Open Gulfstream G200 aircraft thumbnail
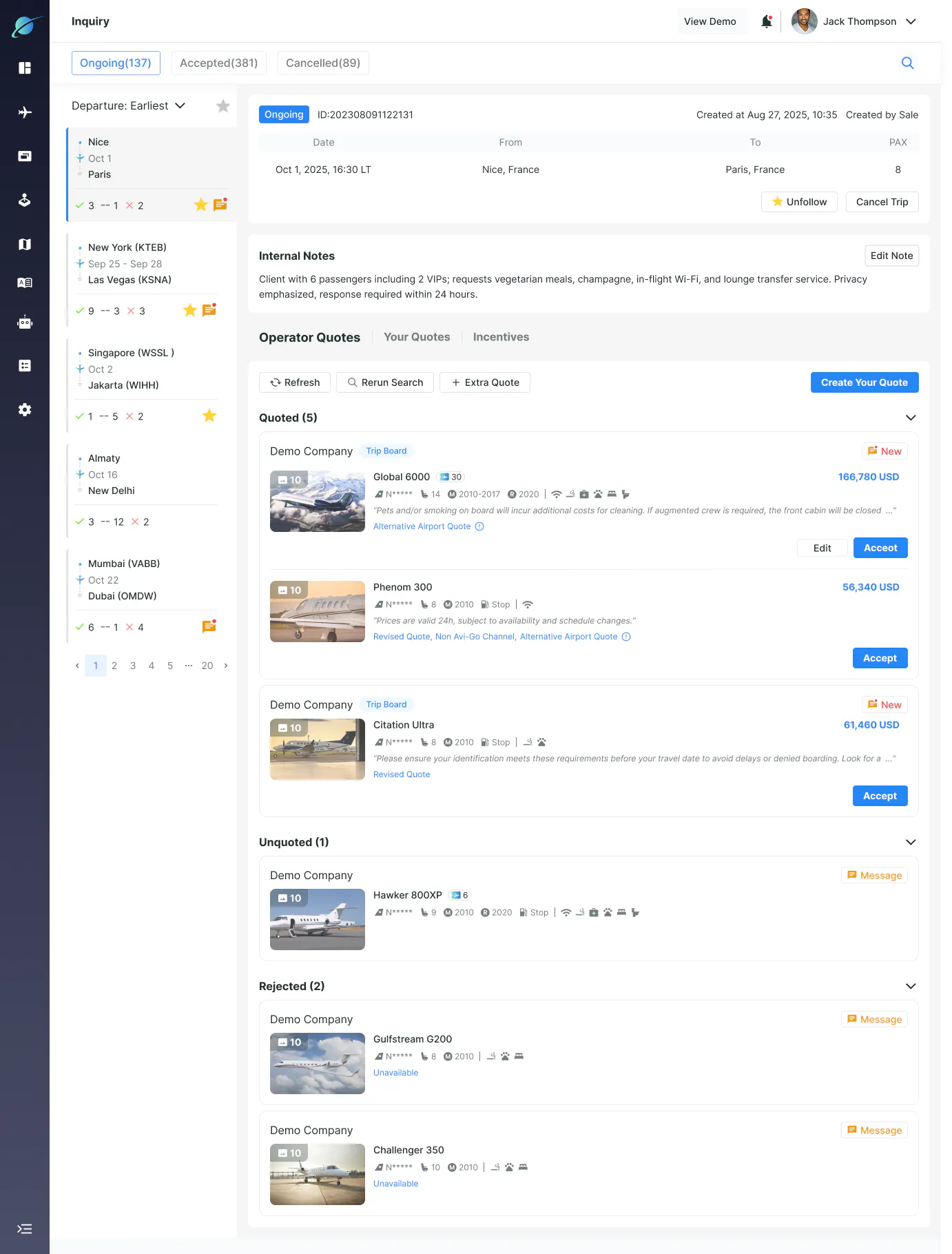Image resolution: width=952 pixels, height=1254 pixels. [318, 1064]
